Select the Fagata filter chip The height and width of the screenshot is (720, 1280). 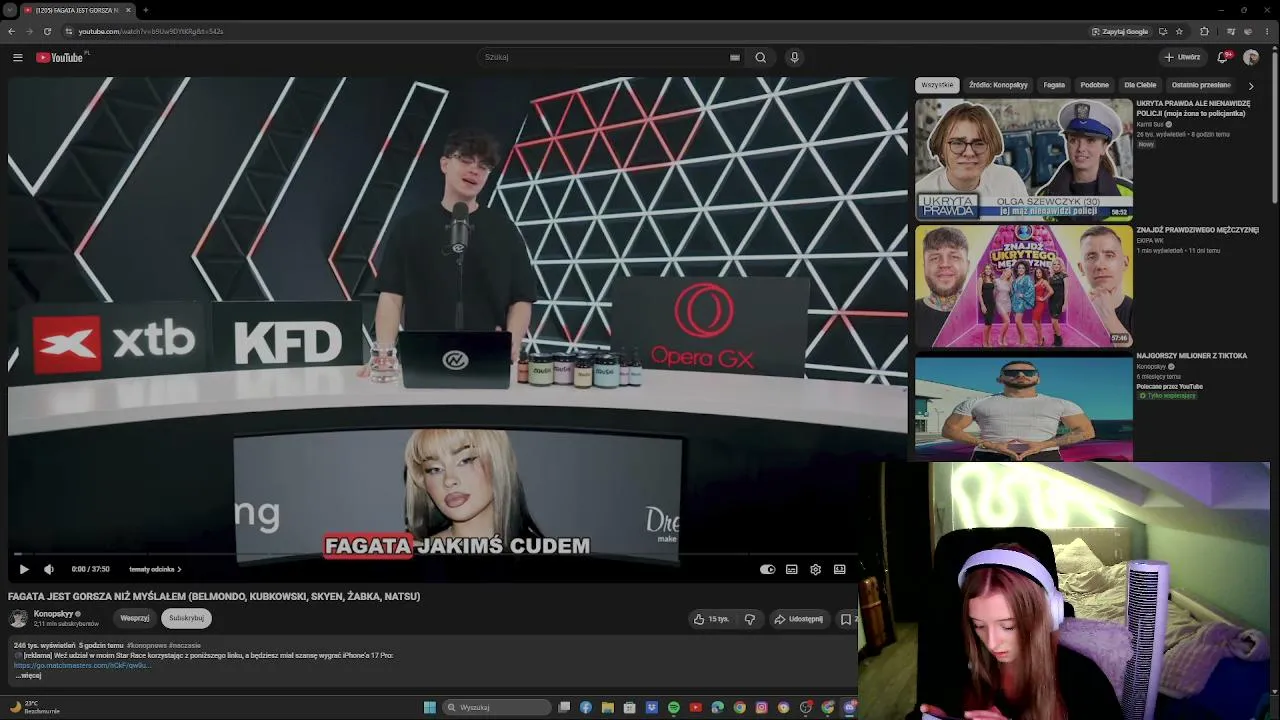(x=1054, y=85)
